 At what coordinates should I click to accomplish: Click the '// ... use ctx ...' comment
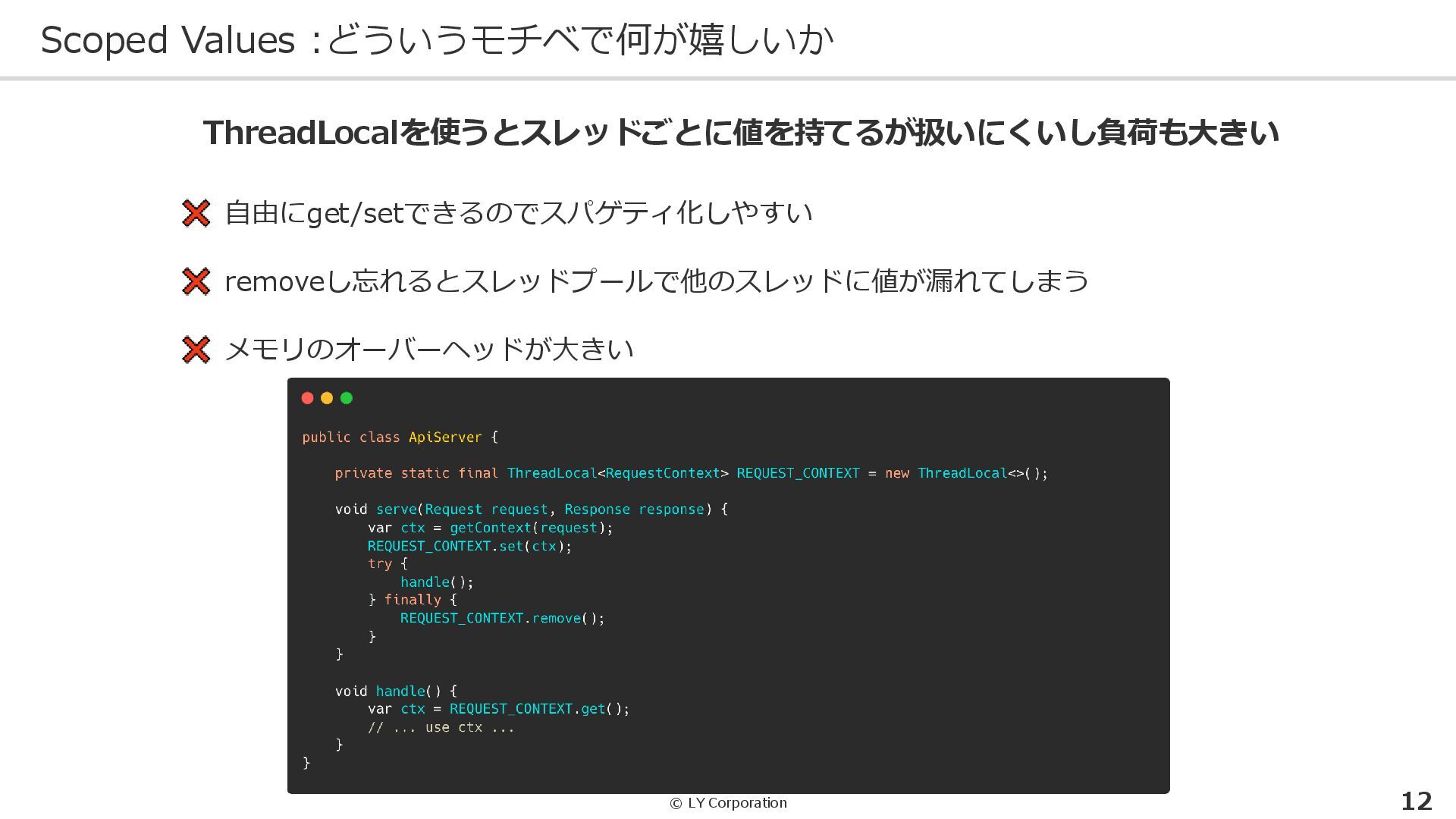point(441,727)
